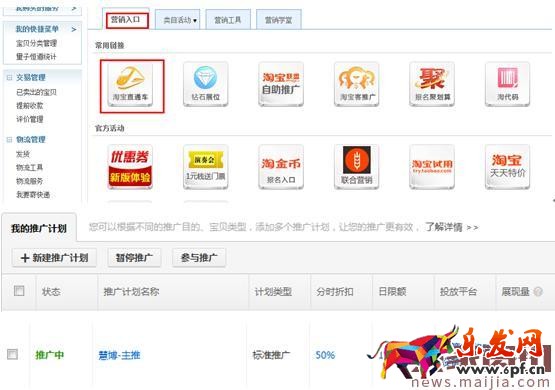Image resolution: width=555 pixels, height=390 pixels.
Task: Select the 我的推广计划 tab
Action: [x=39, y=228]
